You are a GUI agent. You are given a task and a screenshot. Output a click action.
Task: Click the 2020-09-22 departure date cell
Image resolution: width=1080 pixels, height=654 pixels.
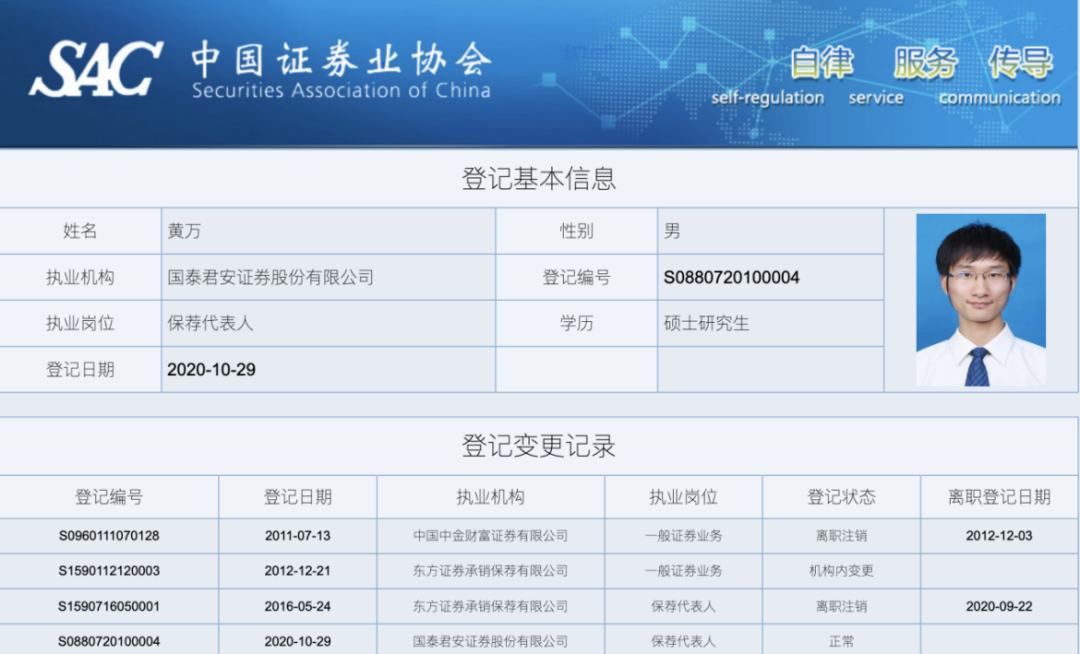point(999,606)
